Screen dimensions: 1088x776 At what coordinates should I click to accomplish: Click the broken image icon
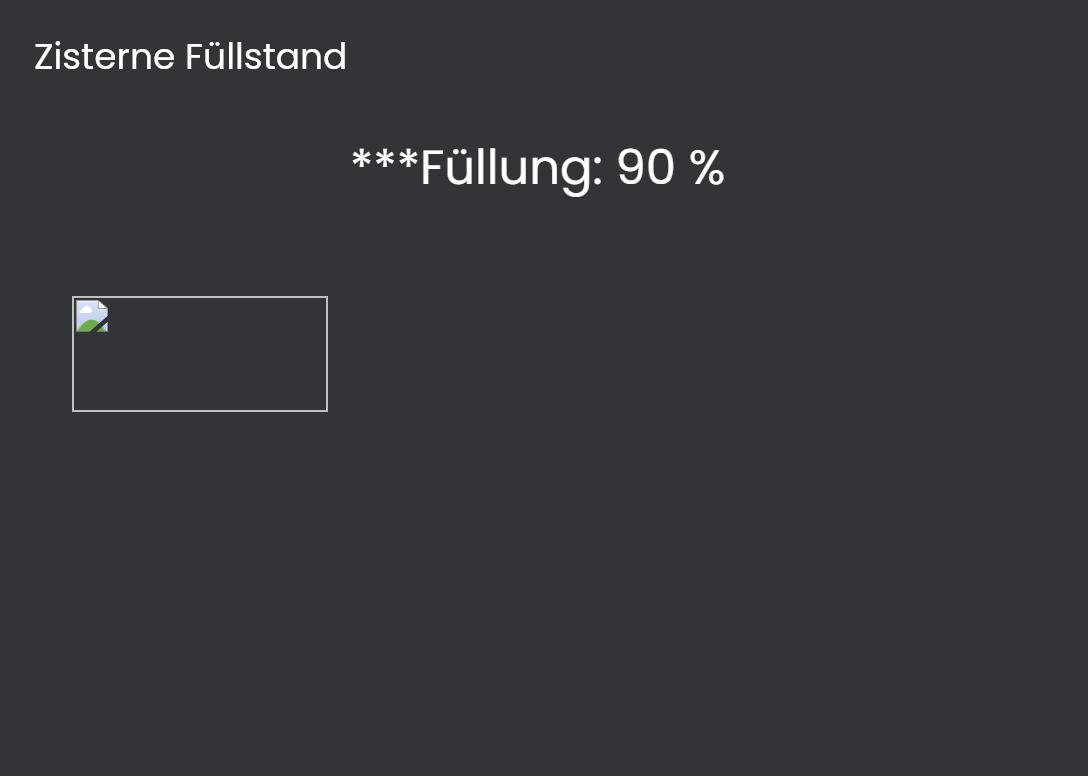pos(92,317)
